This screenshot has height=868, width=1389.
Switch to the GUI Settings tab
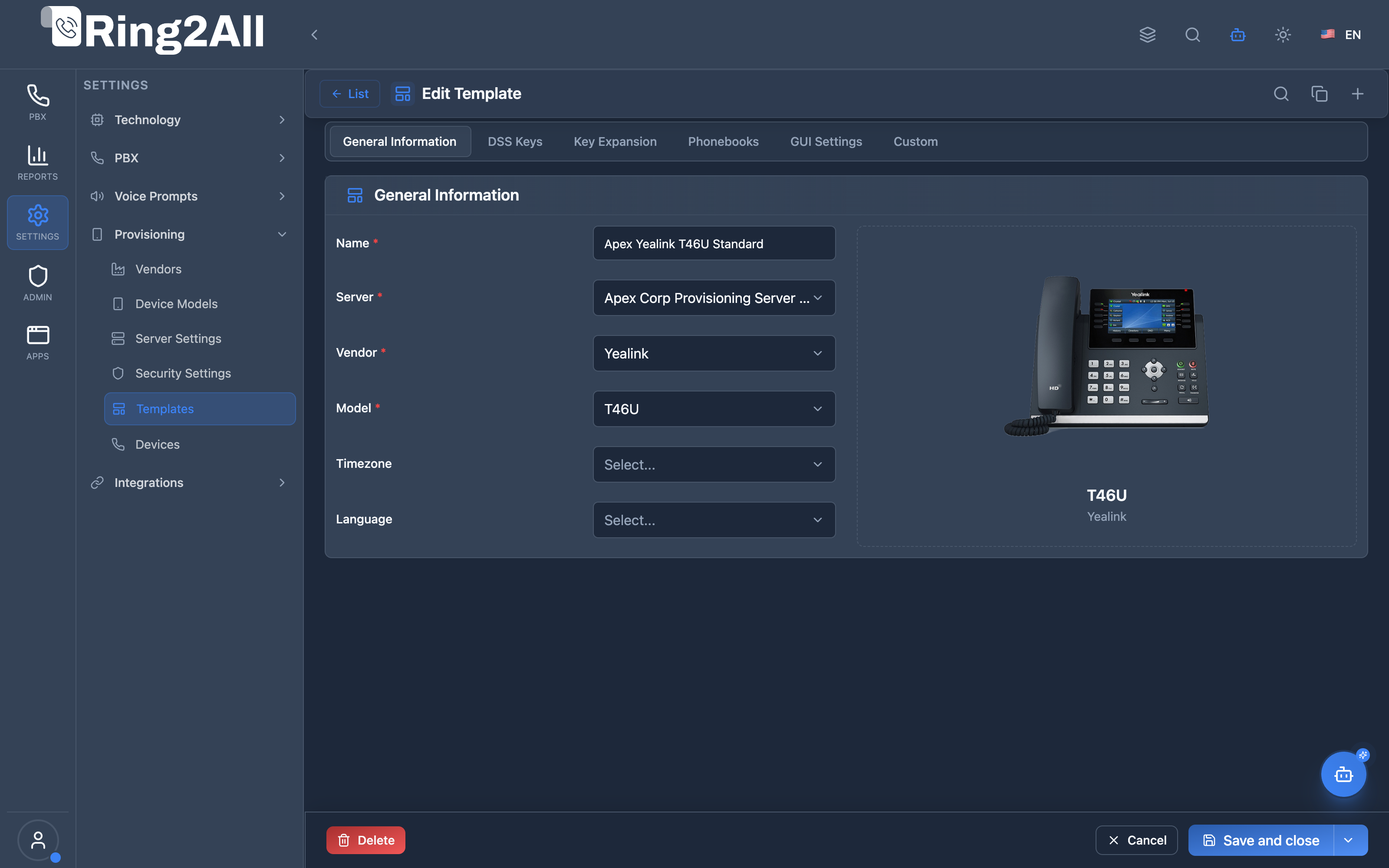coord(826,142)
